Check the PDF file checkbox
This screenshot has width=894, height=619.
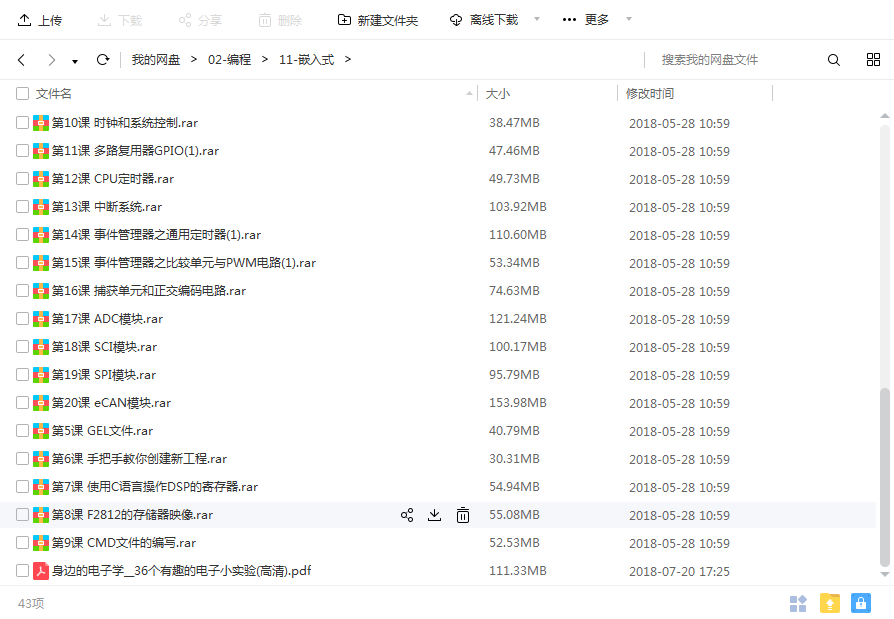22,571
